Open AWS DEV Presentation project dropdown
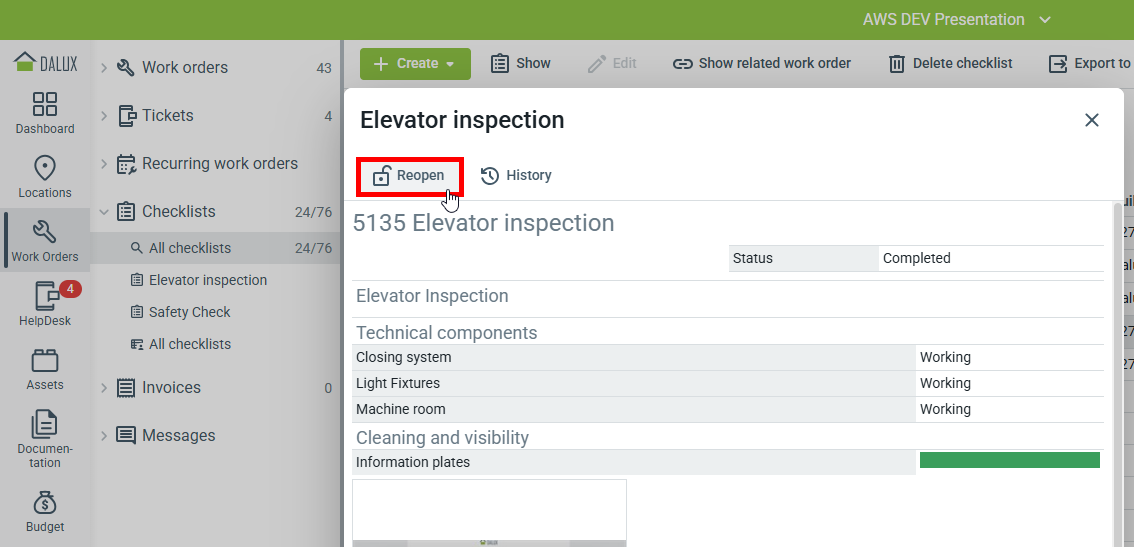The width and height of the screenshot is (1134, 547). [x=957, y=20]
